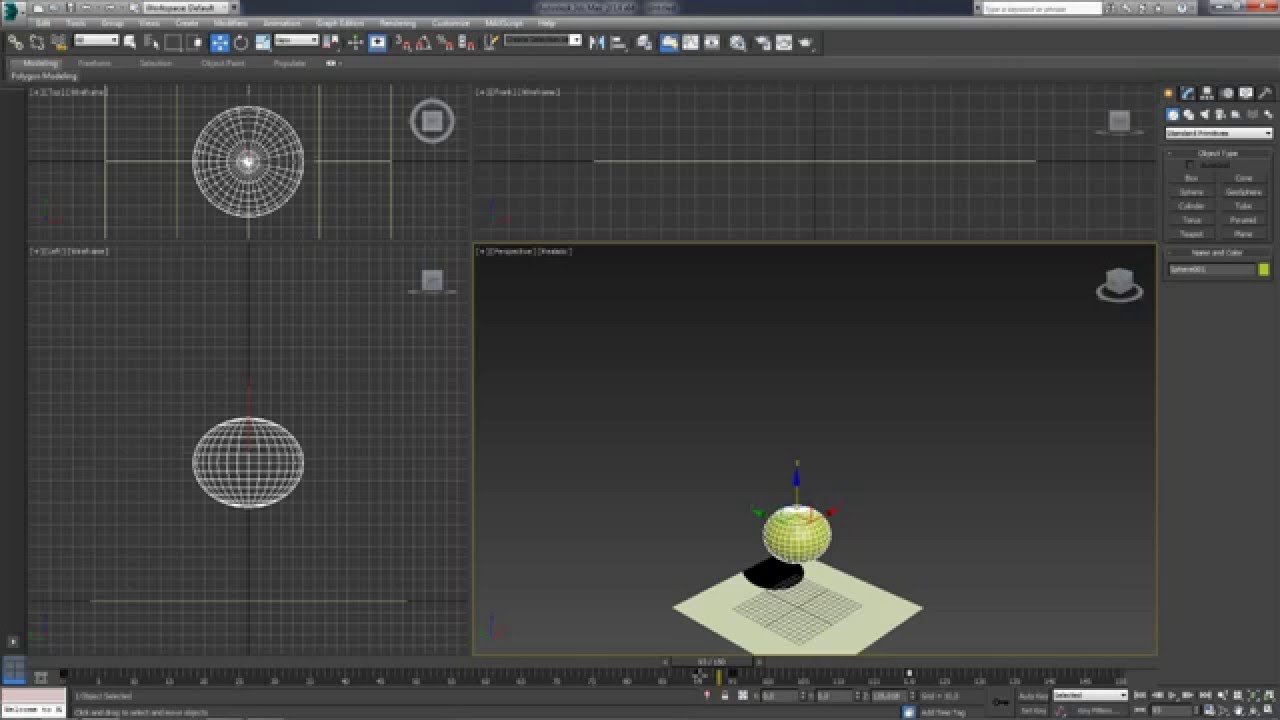
Task: Click the Teapot primitive button
Action: (1191, 234)
